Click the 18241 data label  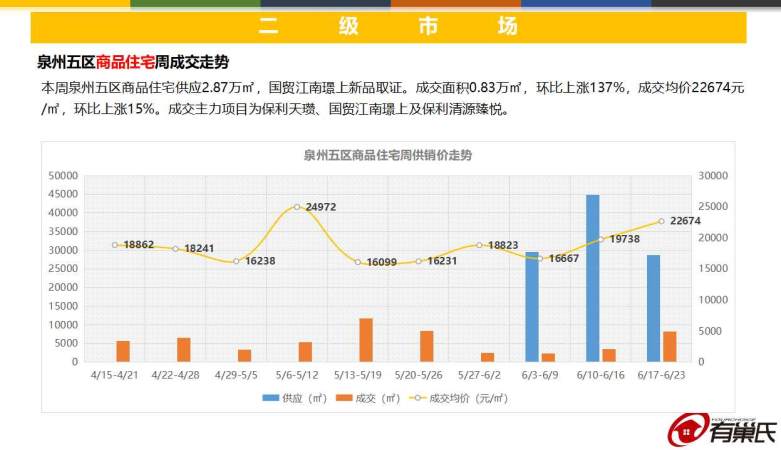(199, 248)
